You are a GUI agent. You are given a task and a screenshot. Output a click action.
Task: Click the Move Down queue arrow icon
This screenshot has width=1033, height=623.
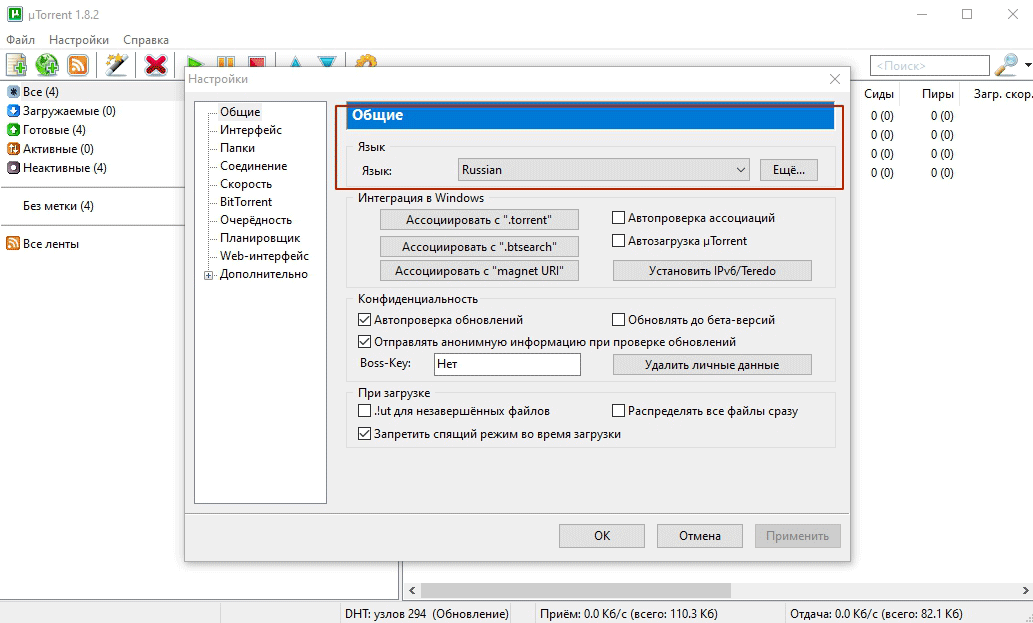pos(327,63)
